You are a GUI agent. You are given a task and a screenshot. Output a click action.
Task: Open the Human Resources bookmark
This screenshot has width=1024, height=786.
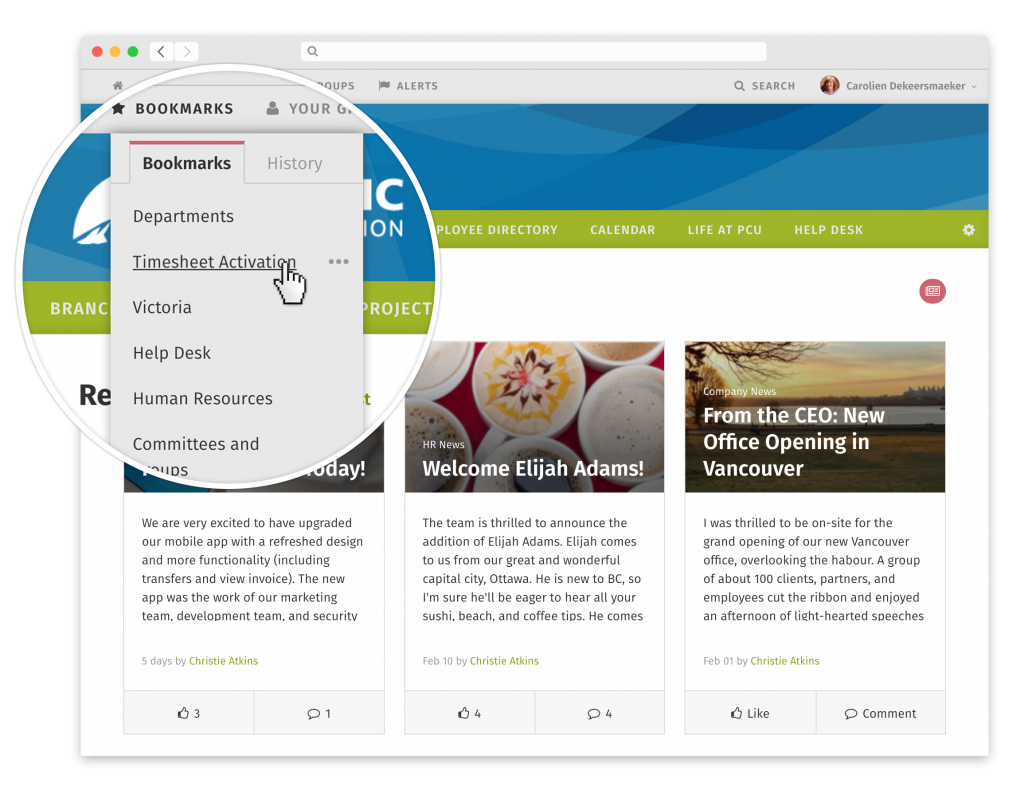[202, 398]
